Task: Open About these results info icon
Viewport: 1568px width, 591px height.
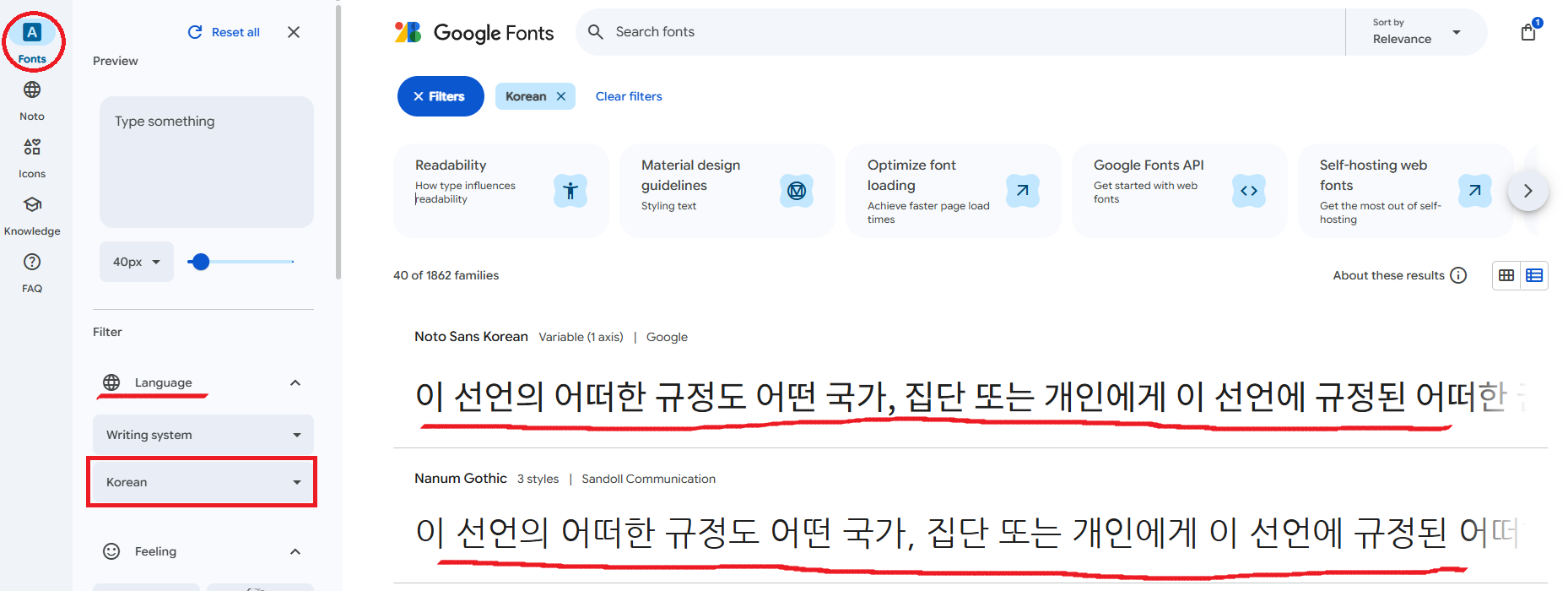Action: click(x=1458, y=275)
